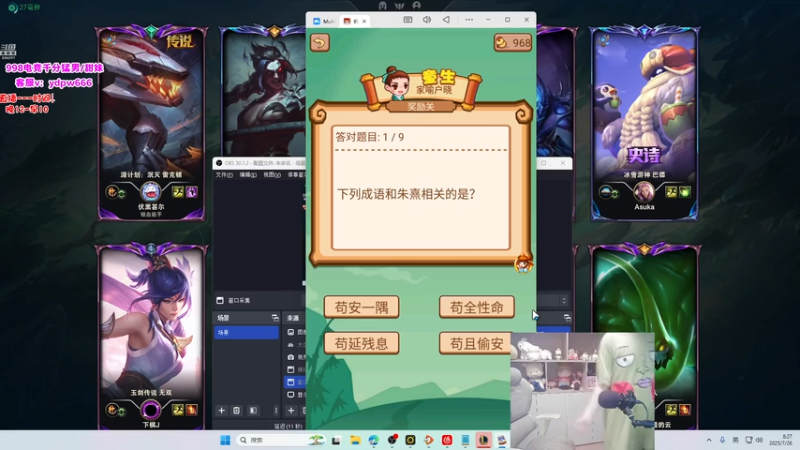Pop out the OBS dock icon at far right

[x=567, y=318]
